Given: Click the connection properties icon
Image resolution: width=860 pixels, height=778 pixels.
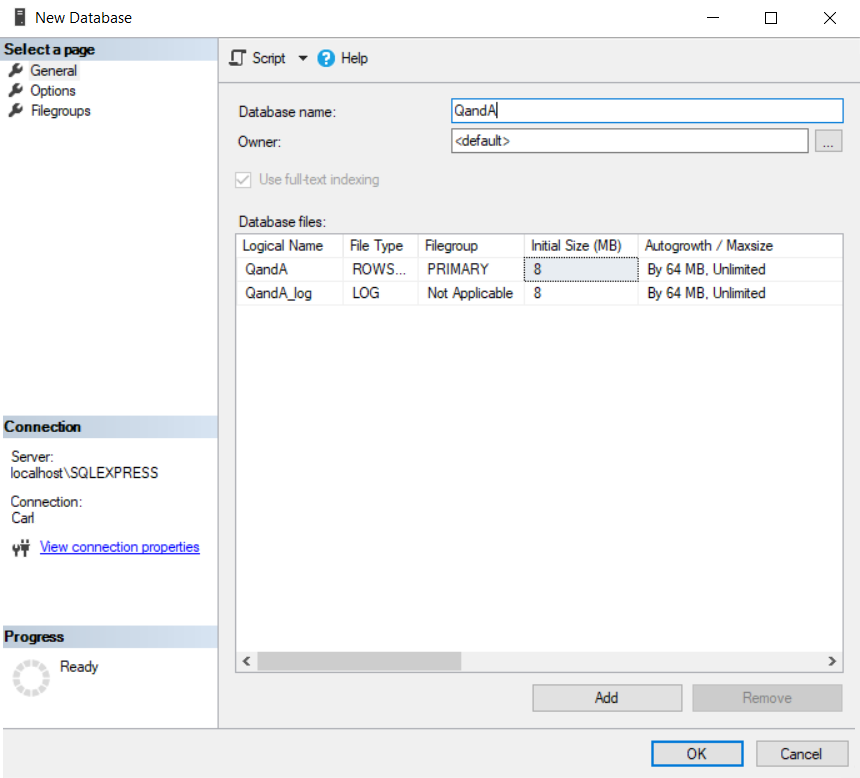Looking at the screenshot, I should click(21, 548).
